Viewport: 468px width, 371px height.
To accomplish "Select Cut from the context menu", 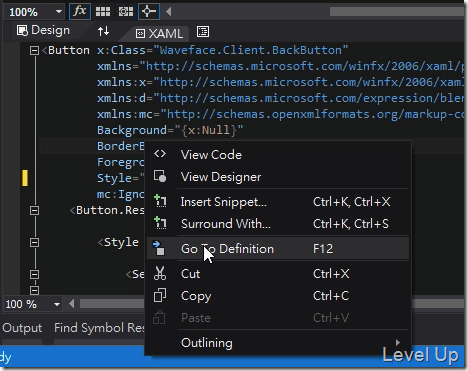I will coord(278,274).
